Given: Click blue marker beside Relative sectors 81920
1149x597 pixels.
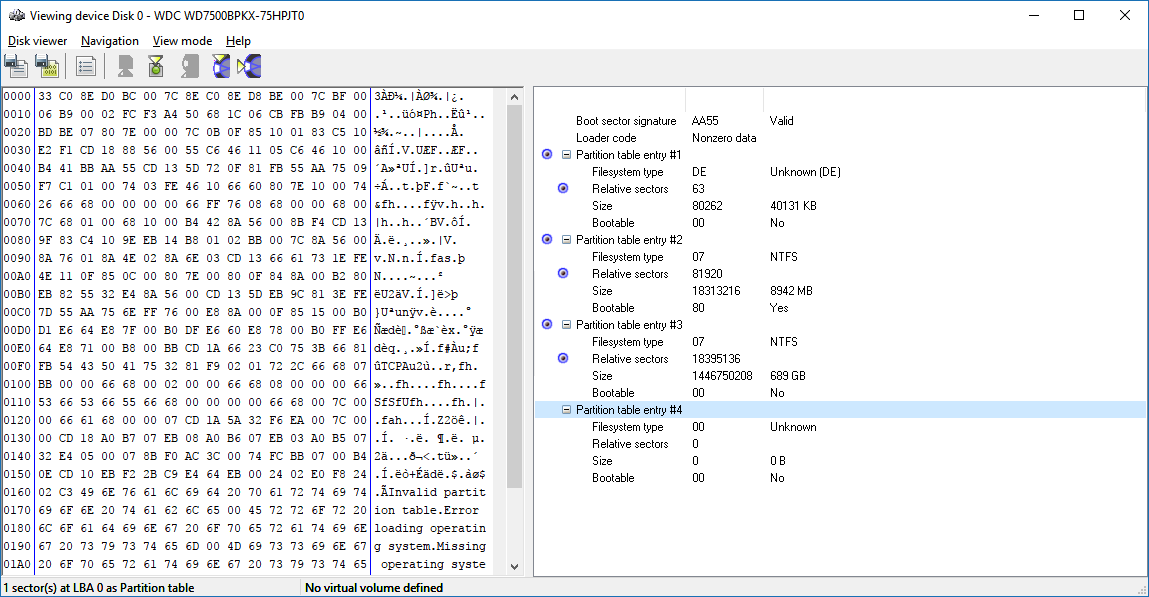Looking at the screenshot, I should pos(563,274).
